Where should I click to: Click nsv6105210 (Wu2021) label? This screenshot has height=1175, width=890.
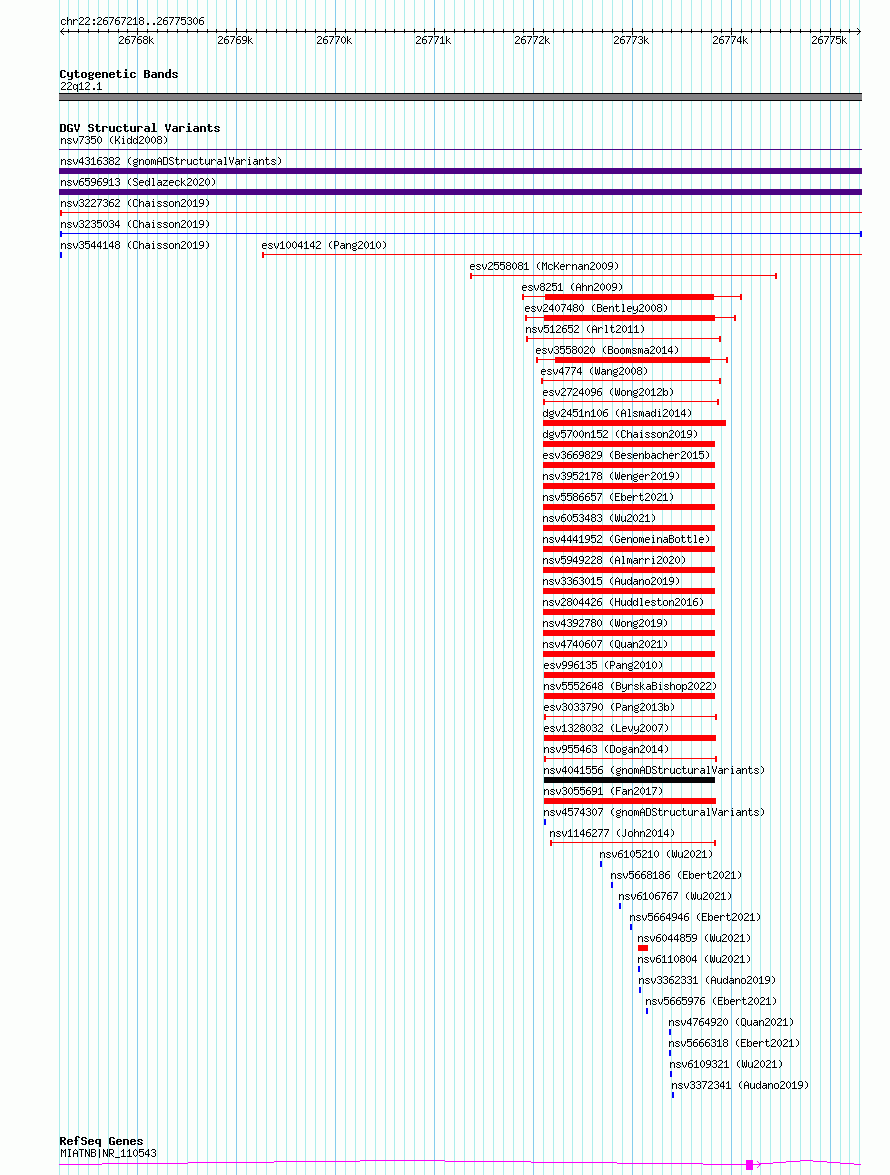tap(656, 854)
